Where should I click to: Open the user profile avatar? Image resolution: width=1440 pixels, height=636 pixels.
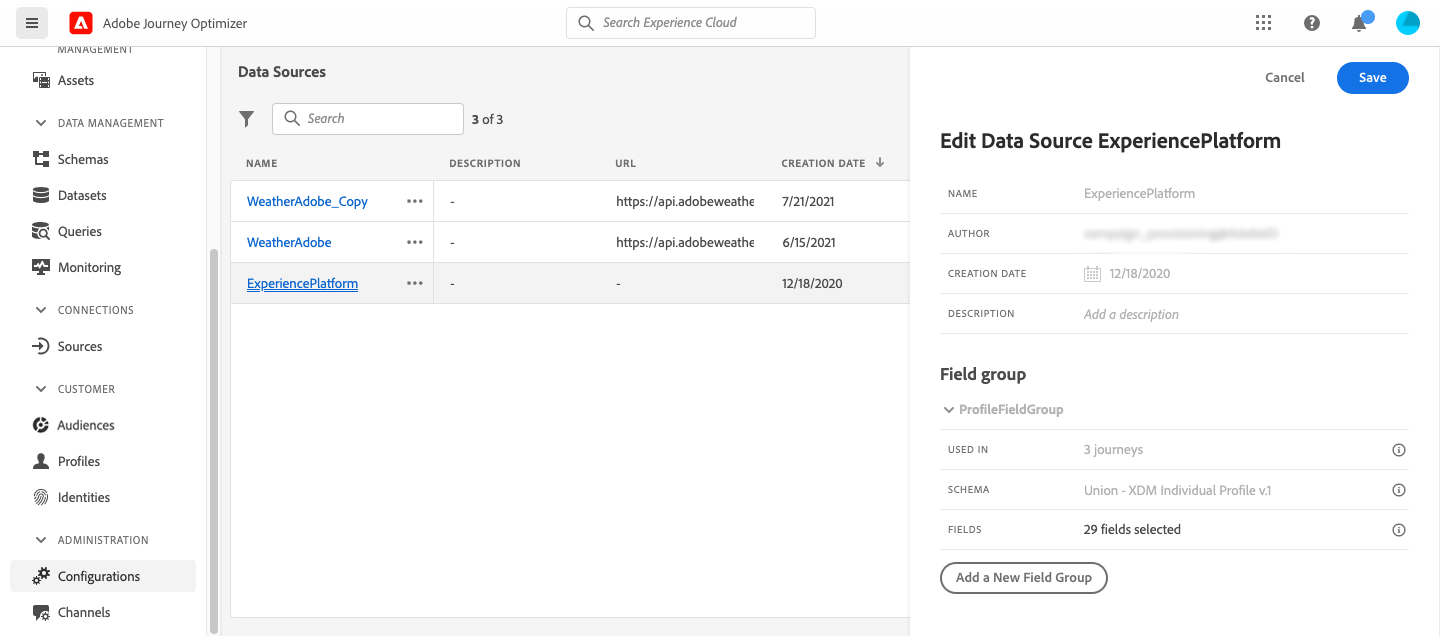(1407, 23)
